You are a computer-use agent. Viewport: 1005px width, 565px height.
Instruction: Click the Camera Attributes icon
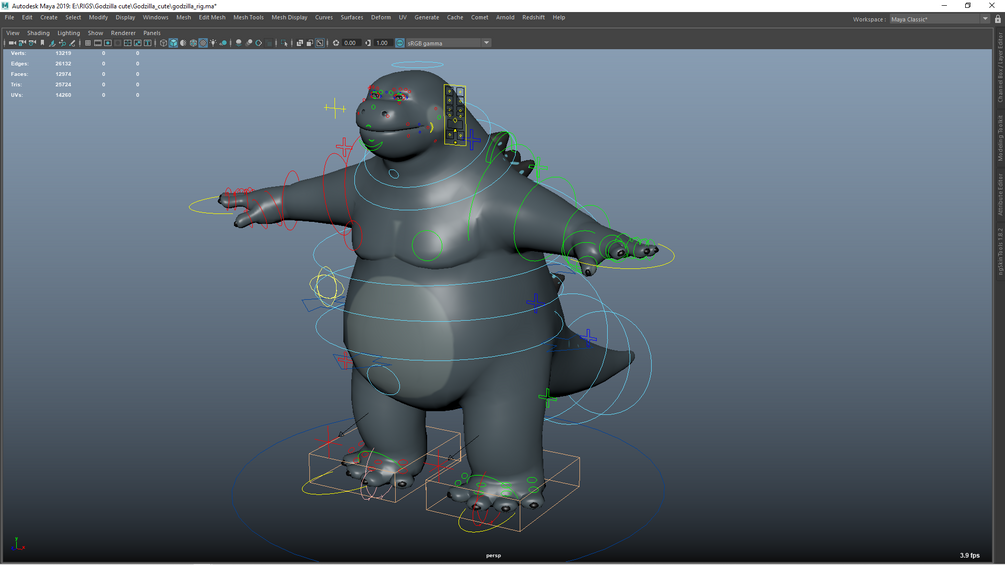32,43
